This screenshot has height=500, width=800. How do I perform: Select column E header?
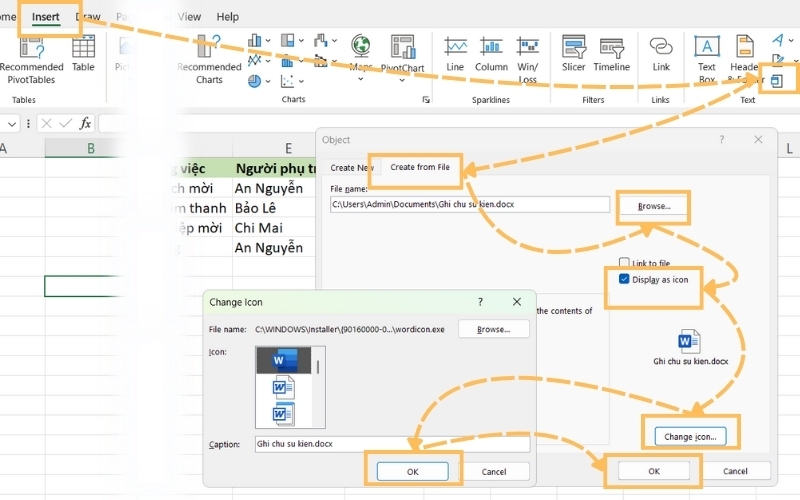[x=288, y=148]
